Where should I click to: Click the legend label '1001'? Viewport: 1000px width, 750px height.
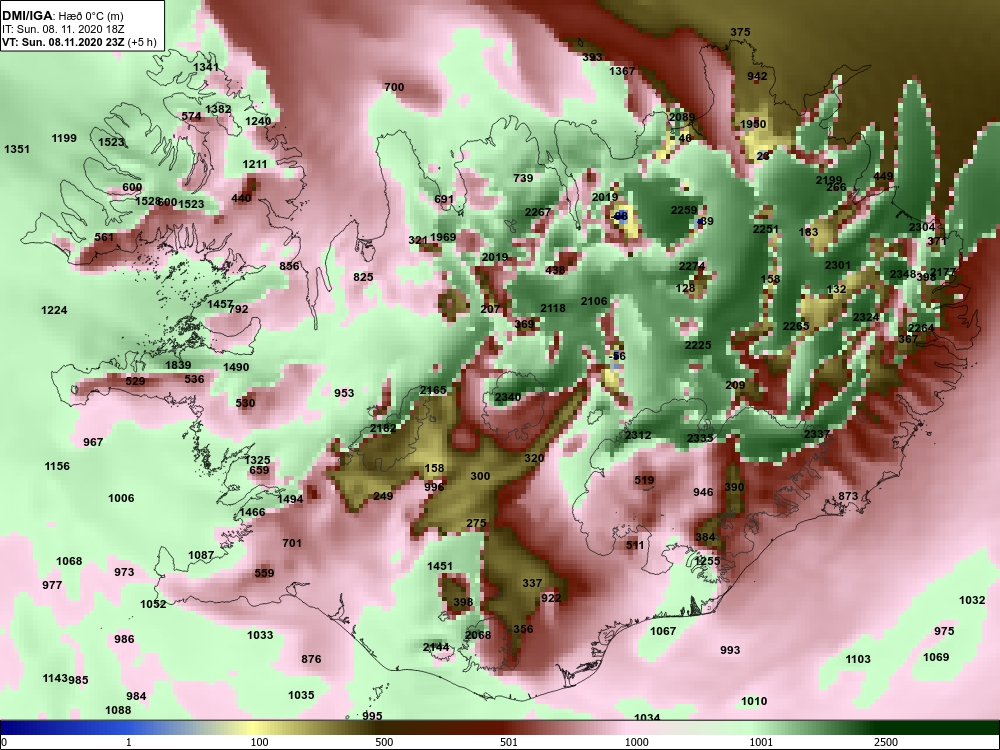pos(761,742)
